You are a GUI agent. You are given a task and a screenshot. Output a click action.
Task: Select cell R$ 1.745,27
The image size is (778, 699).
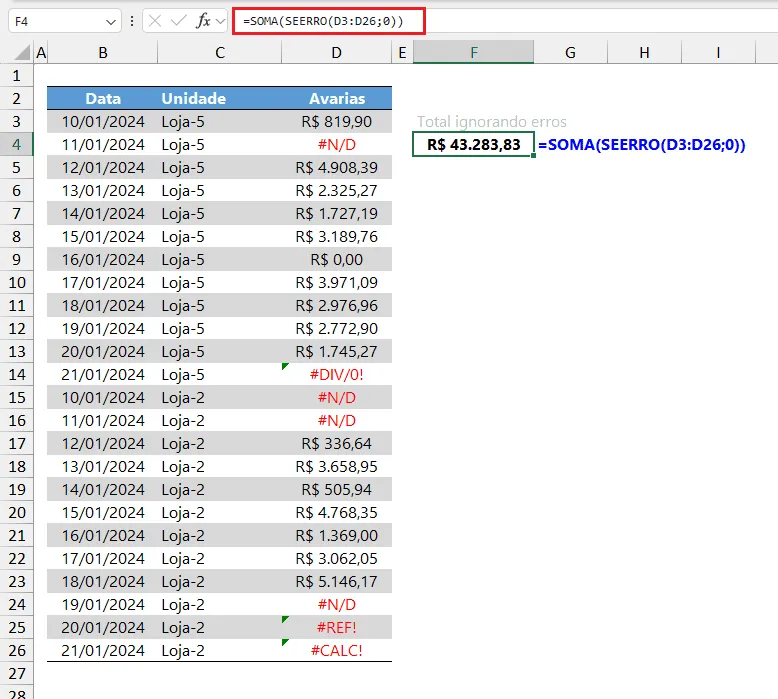pos(336,351)
